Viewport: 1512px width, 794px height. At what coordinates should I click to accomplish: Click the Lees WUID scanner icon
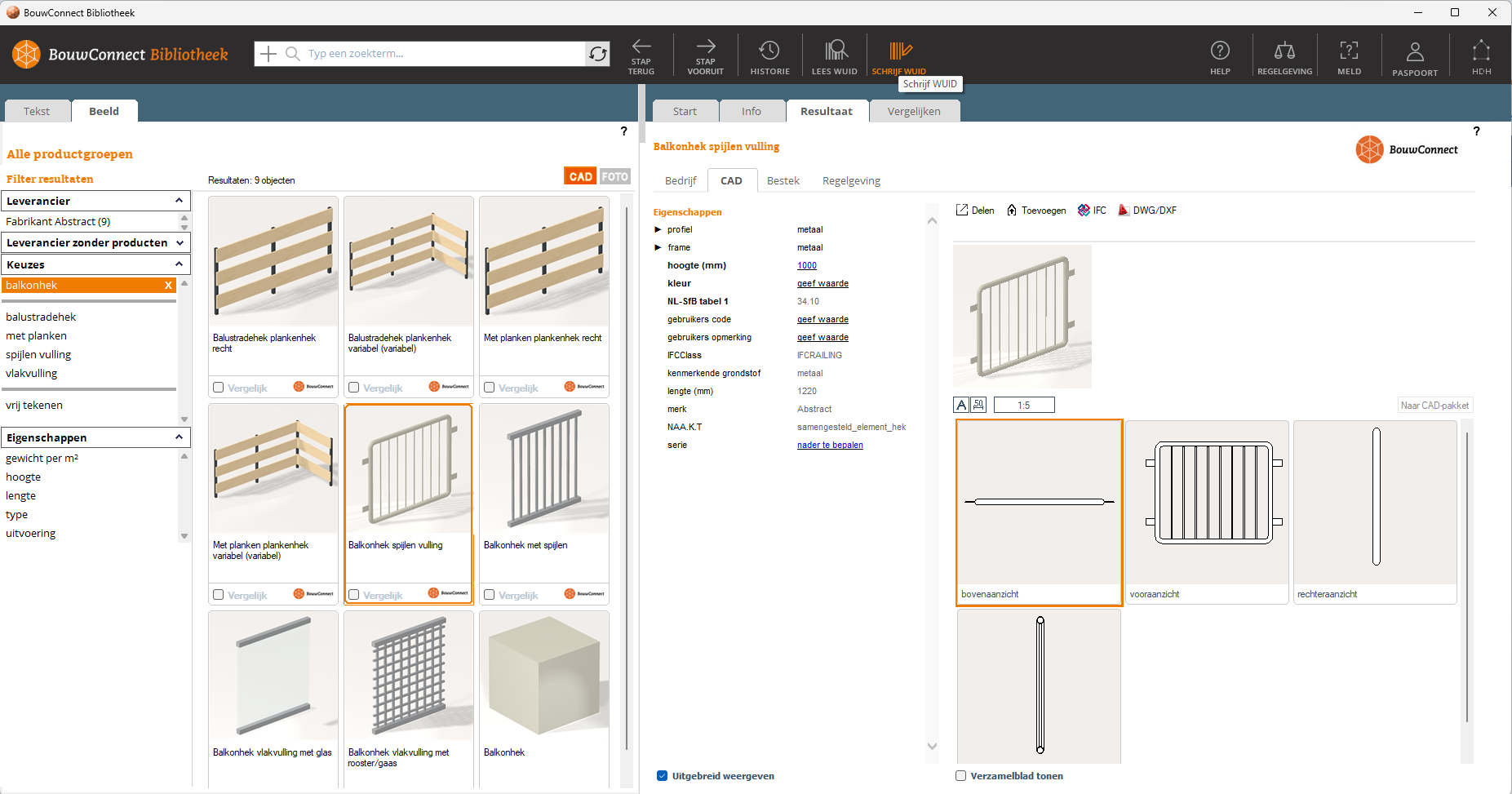(x=835, y=51)
